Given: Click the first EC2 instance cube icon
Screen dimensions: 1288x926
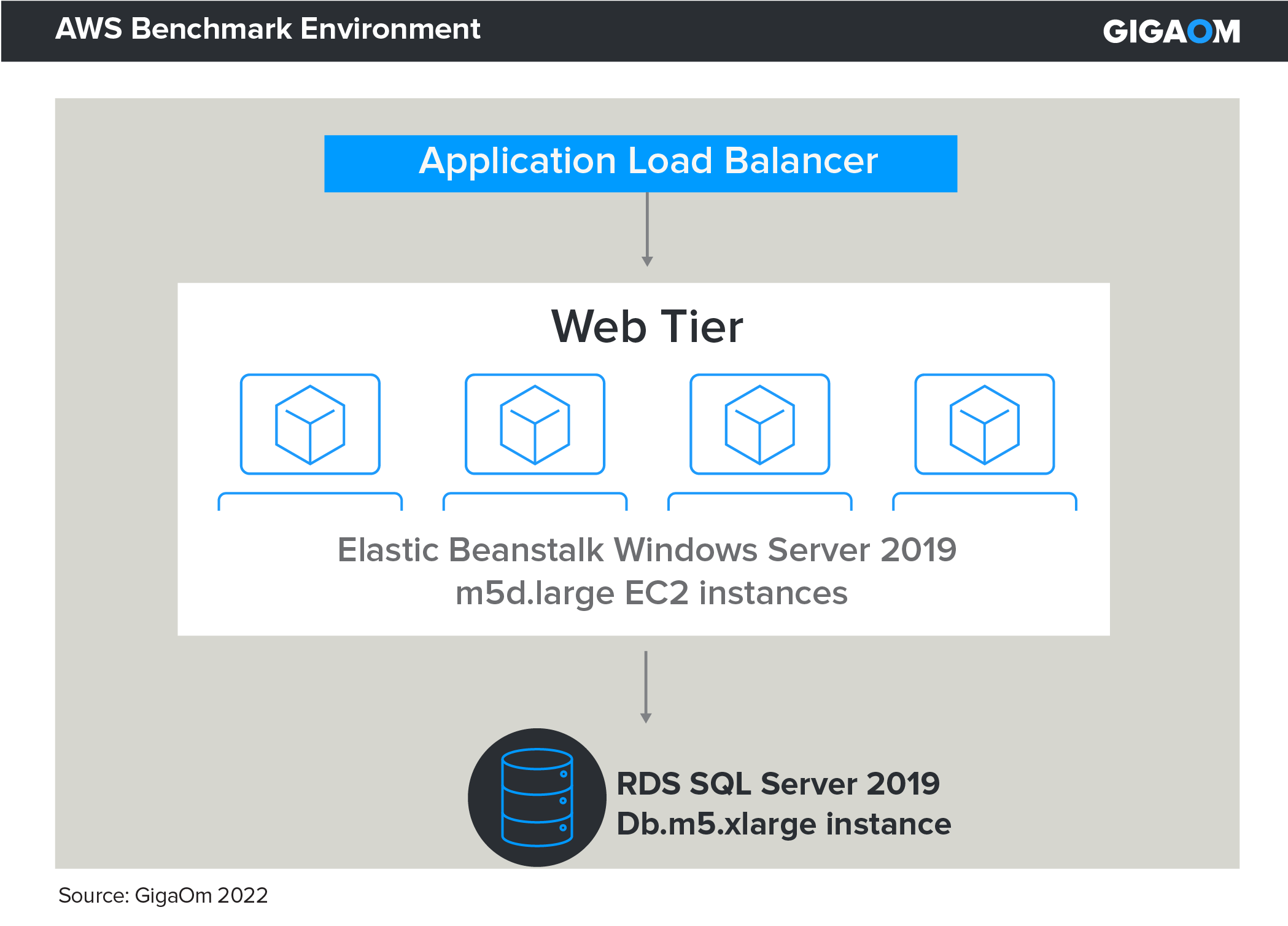Looking at the screenshot, I should click(x=310, y=424).
